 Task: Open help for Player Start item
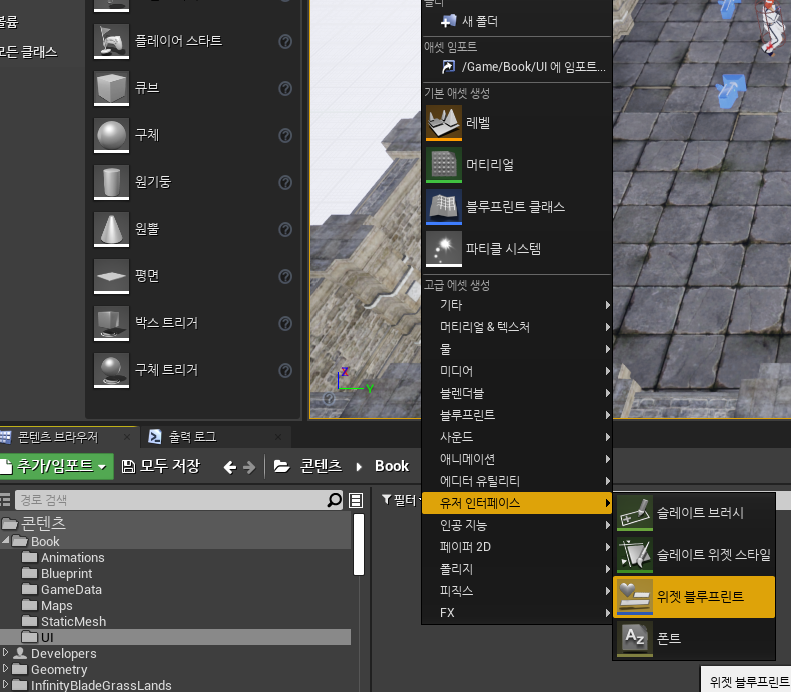[x=285, y=41]
